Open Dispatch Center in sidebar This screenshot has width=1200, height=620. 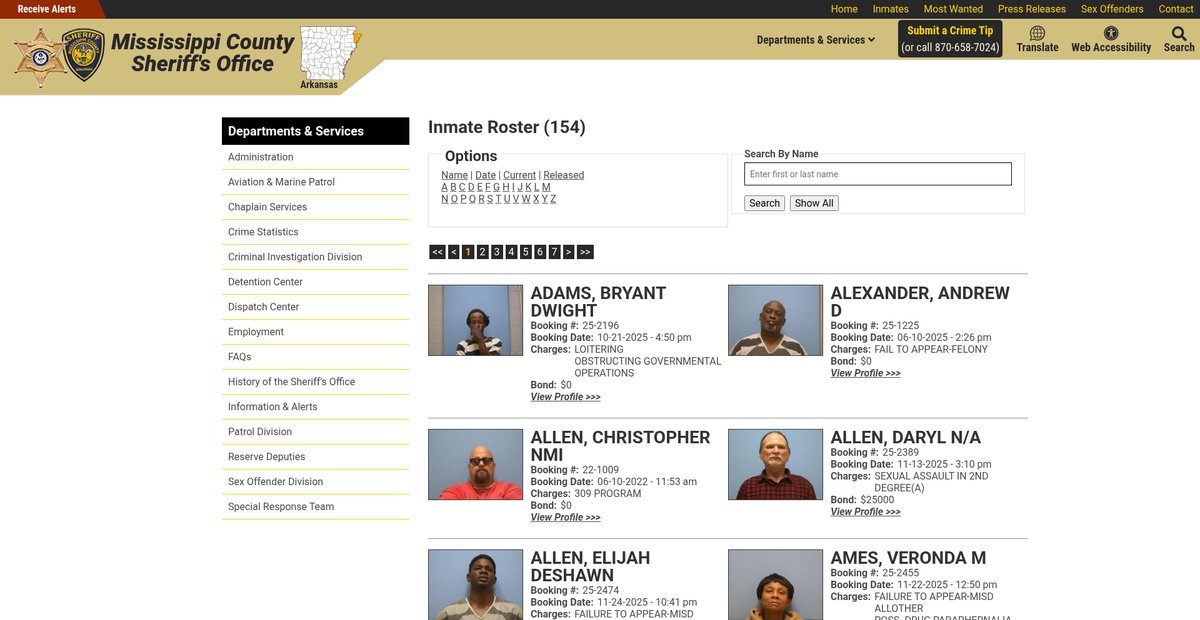(x=315, y=307)
